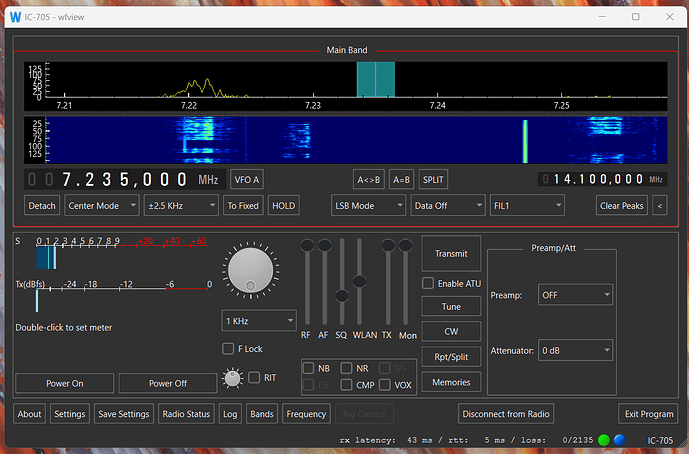This screenshot has width=689, height=454.
Task: Click the 14.100,000 MHz sub frequency display
Action: (602, 179)
